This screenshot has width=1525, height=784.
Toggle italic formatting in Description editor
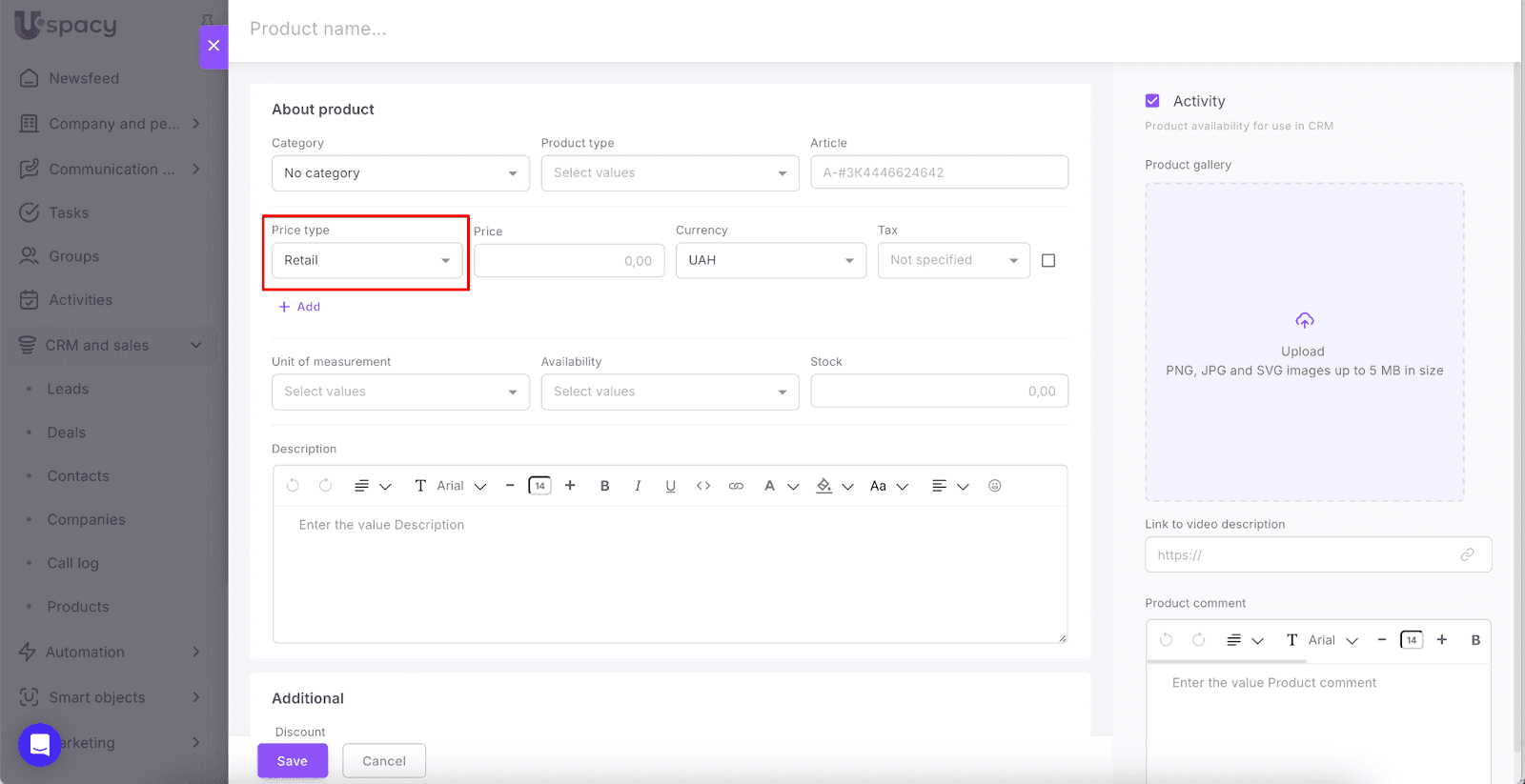pos(638,486)
